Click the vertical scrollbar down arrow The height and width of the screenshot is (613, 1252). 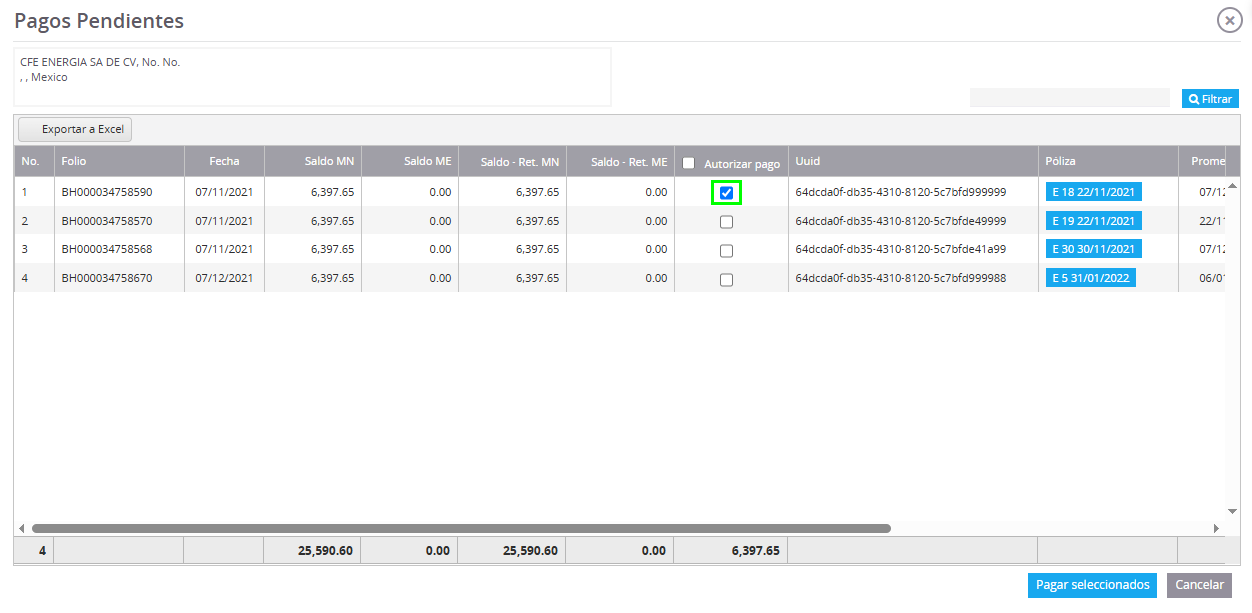tap(1232, 512)
